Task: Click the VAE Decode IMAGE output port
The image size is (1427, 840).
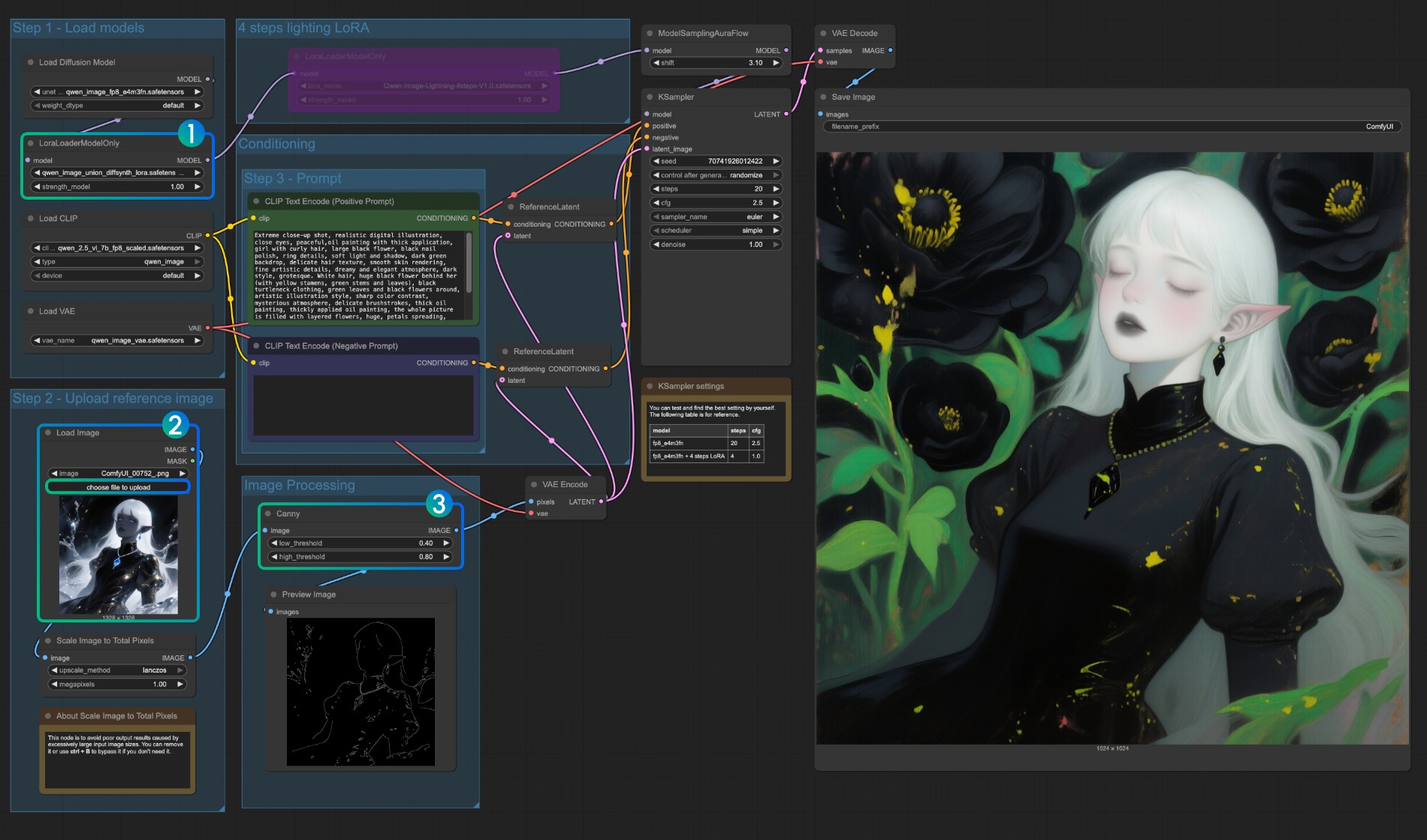Action: [x=890, y=50]
